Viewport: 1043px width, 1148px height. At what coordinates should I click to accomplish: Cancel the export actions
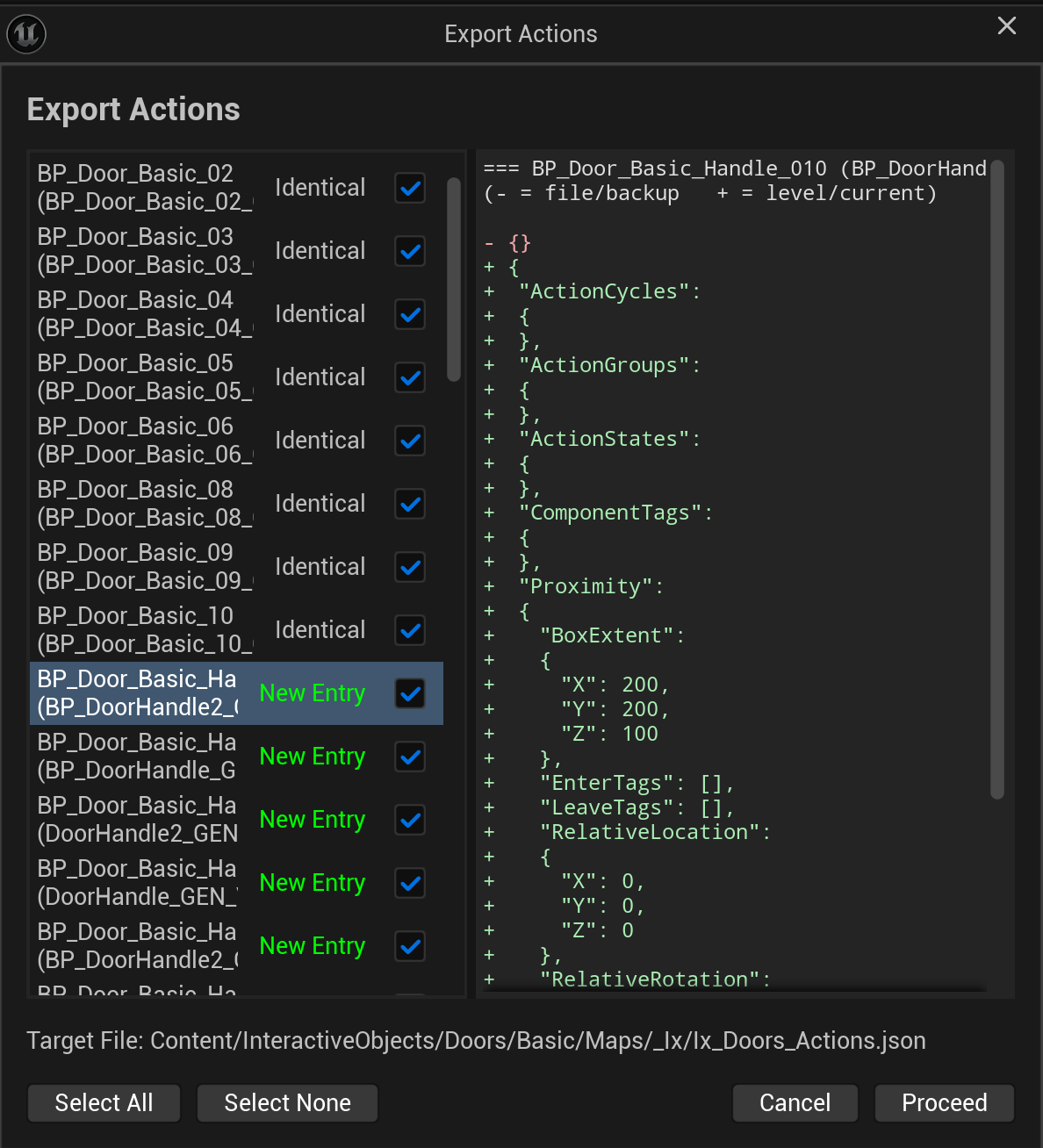tap(795, 1103)
